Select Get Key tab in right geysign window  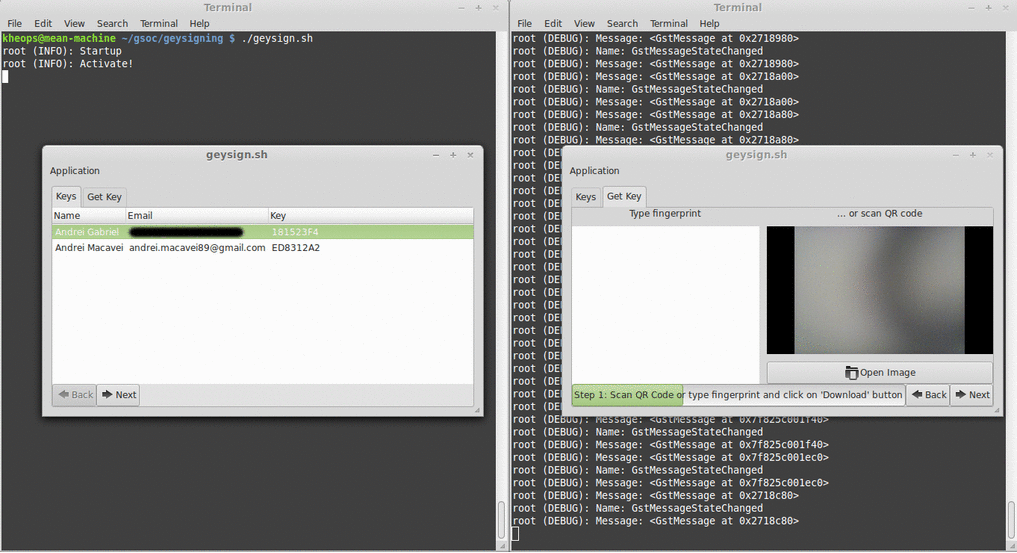624,196
